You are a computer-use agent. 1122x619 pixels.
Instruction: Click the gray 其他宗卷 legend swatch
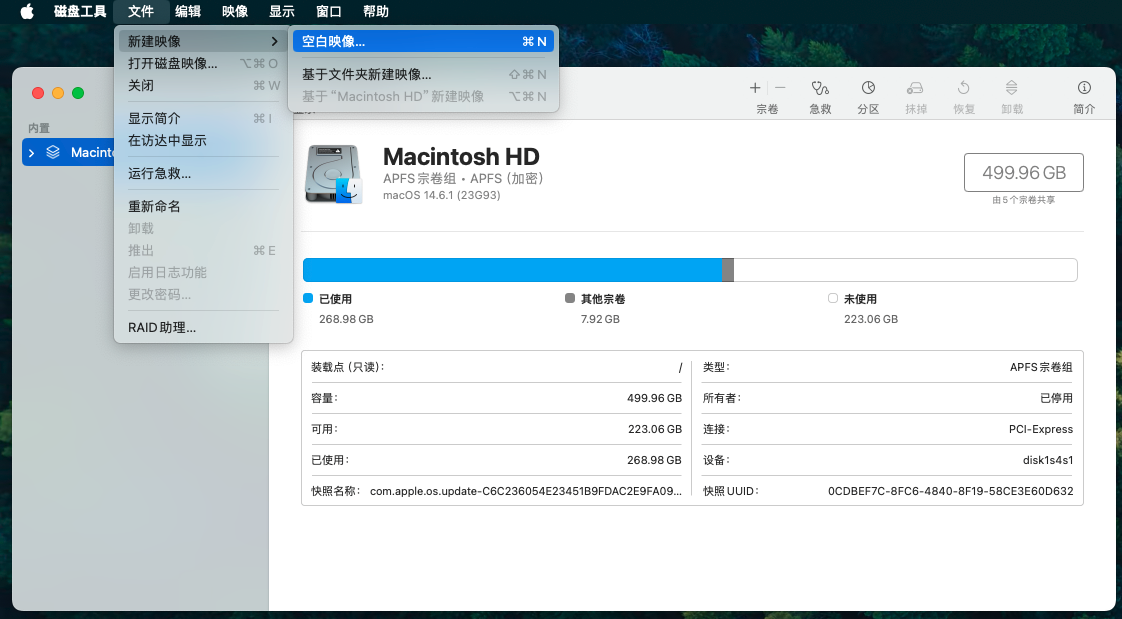pos(570,298)
